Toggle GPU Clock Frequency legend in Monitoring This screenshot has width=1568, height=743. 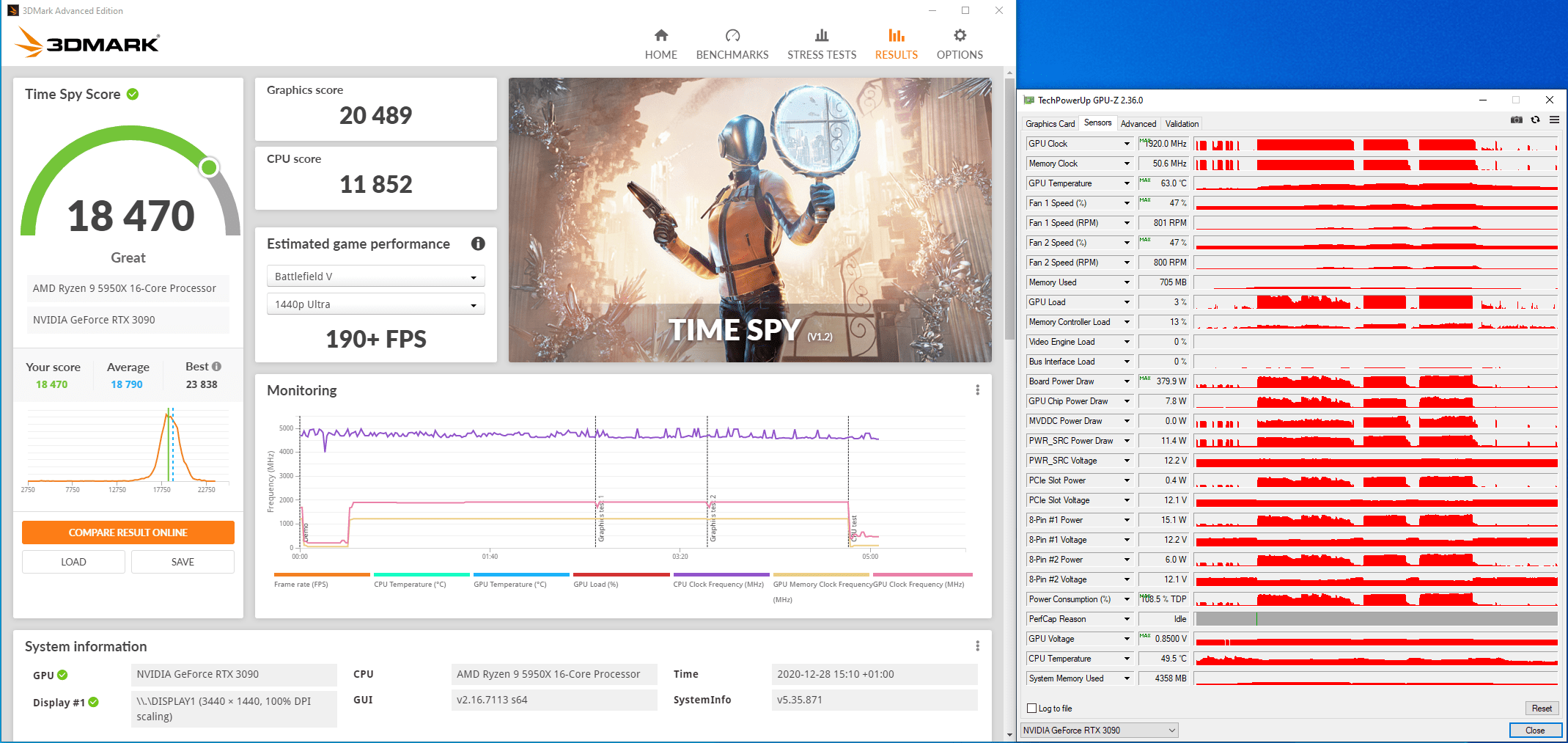pyautogui.click(x=922, y=580)
